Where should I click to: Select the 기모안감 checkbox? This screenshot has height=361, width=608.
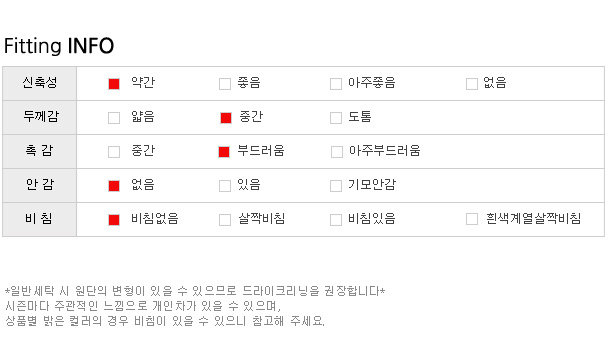pyautogui.click(x=336, y=186)
